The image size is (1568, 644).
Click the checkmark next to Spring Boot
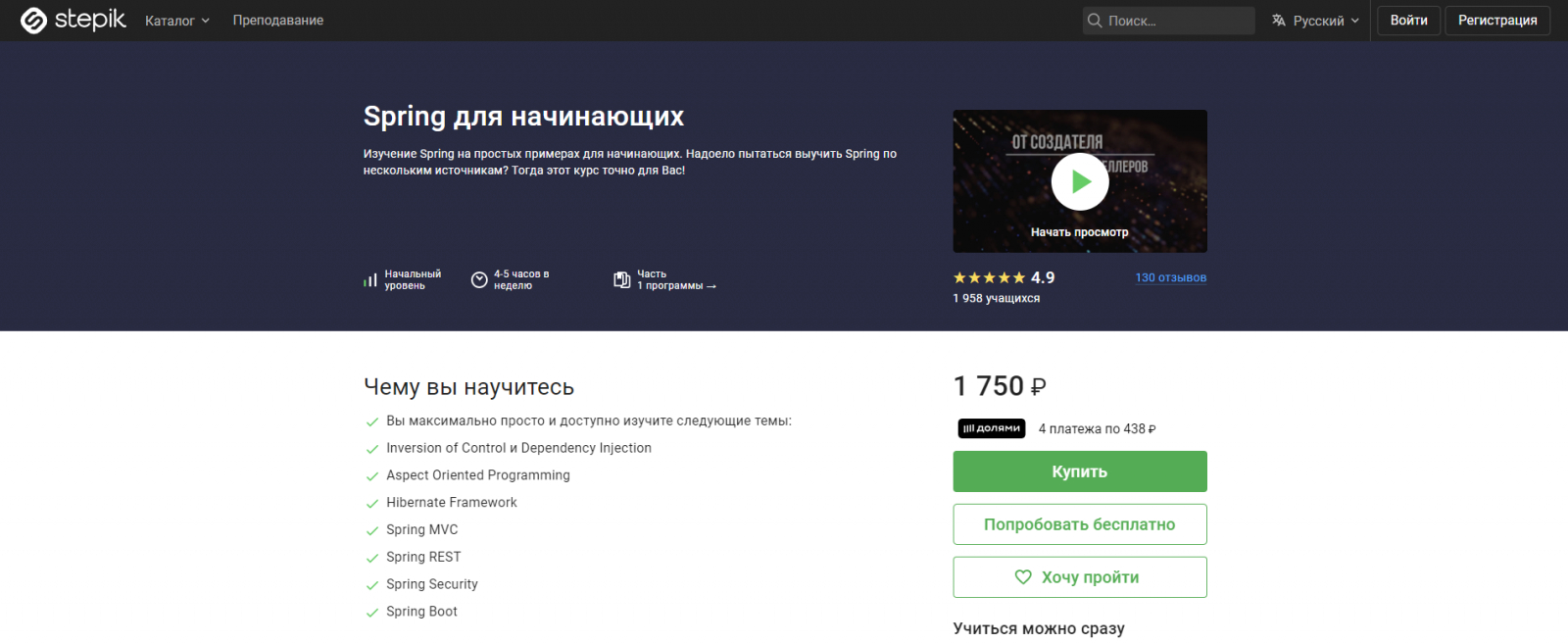pos(372,613)
